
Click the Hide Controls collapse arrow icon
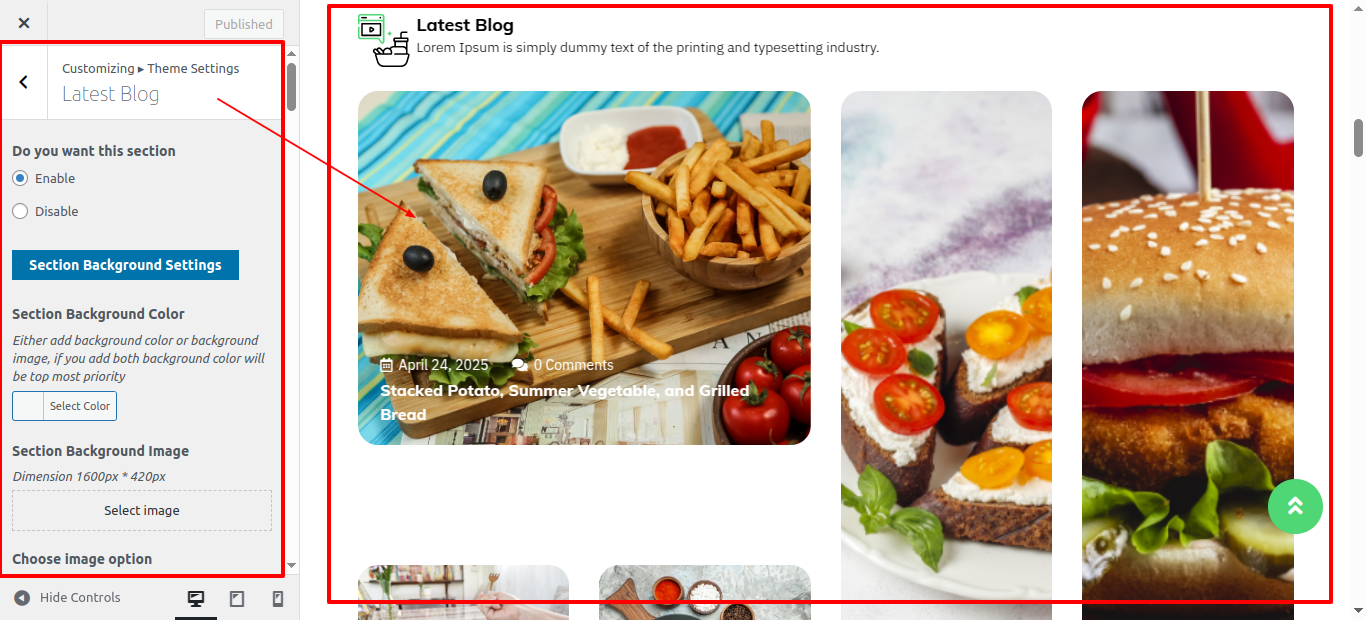click(x=22, y=598)
